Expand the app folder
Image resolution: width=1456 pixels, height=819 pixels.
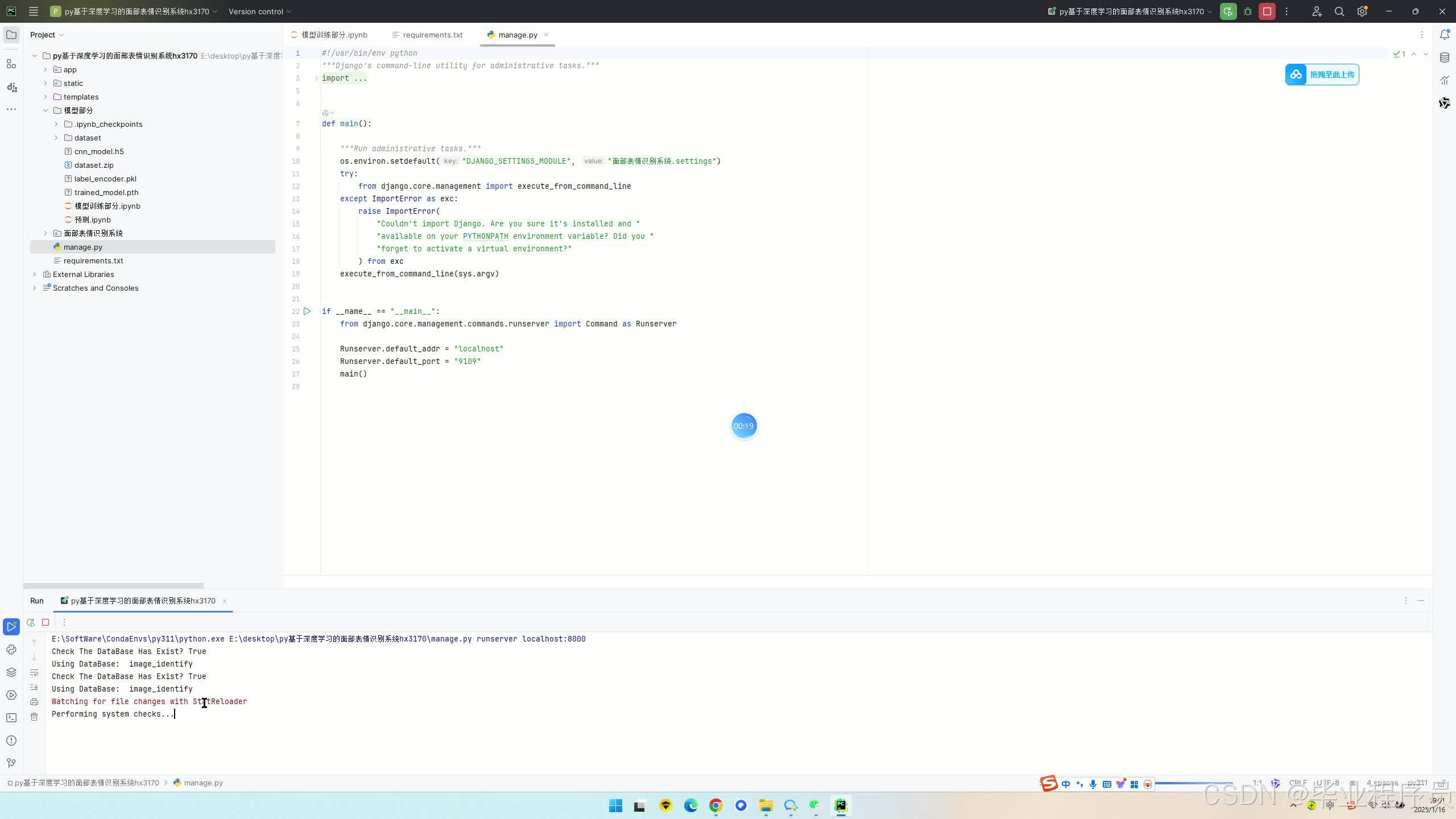coord(45,69)
